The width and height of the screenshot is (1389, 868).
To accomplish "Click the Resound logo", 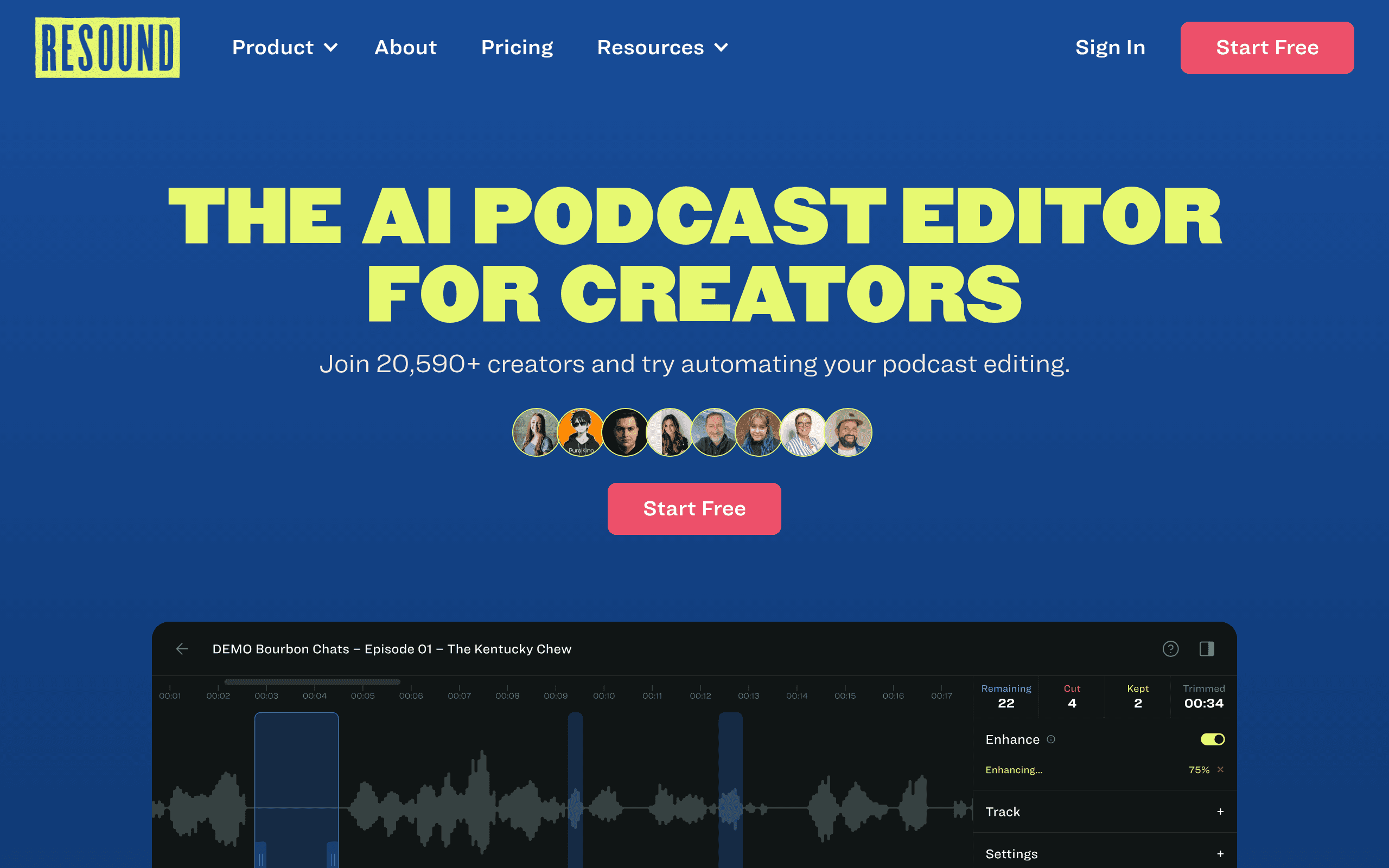I will 107,48.
